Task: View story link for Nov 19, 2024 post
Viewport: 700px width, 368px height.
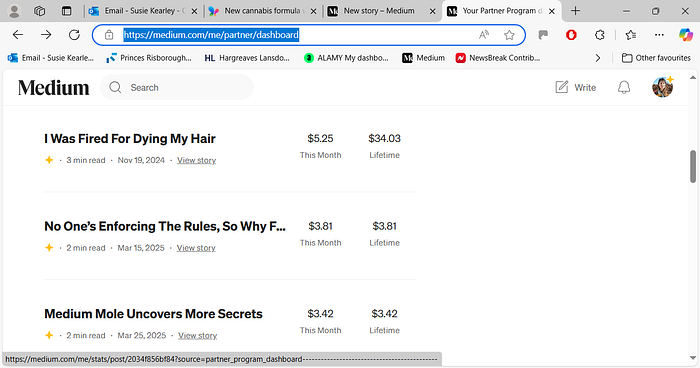Action: pos(196,160)
